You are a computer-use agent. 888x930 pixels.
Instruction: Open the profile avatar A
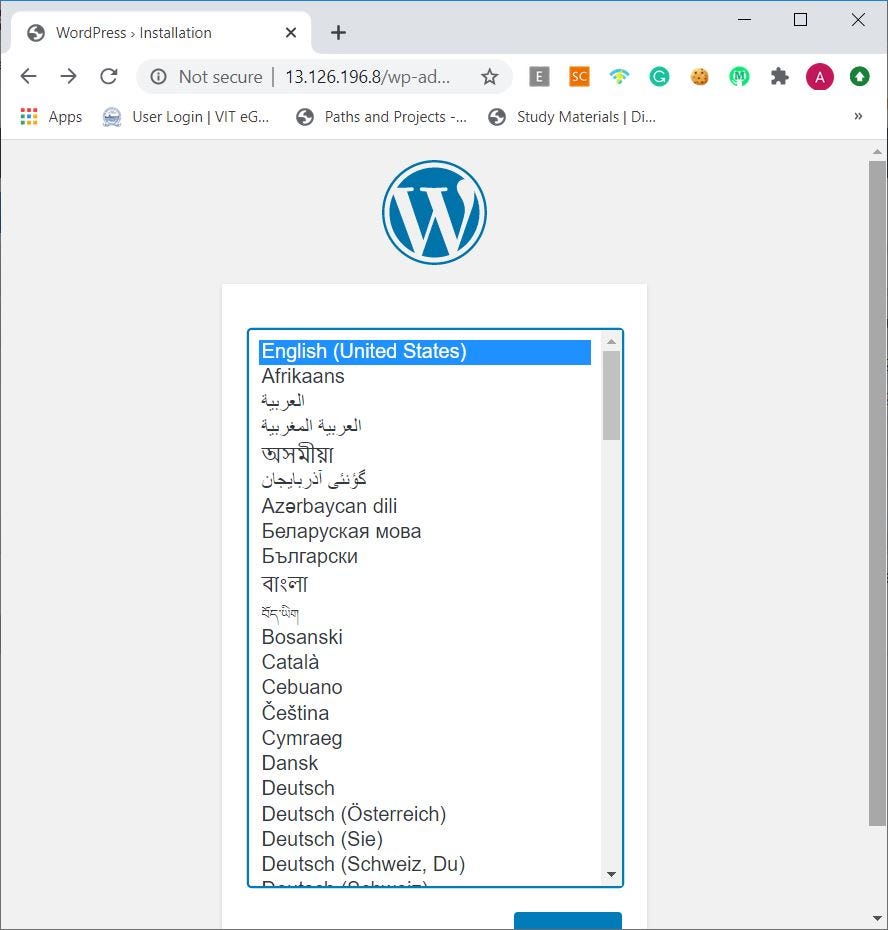[x=820, y=77]
